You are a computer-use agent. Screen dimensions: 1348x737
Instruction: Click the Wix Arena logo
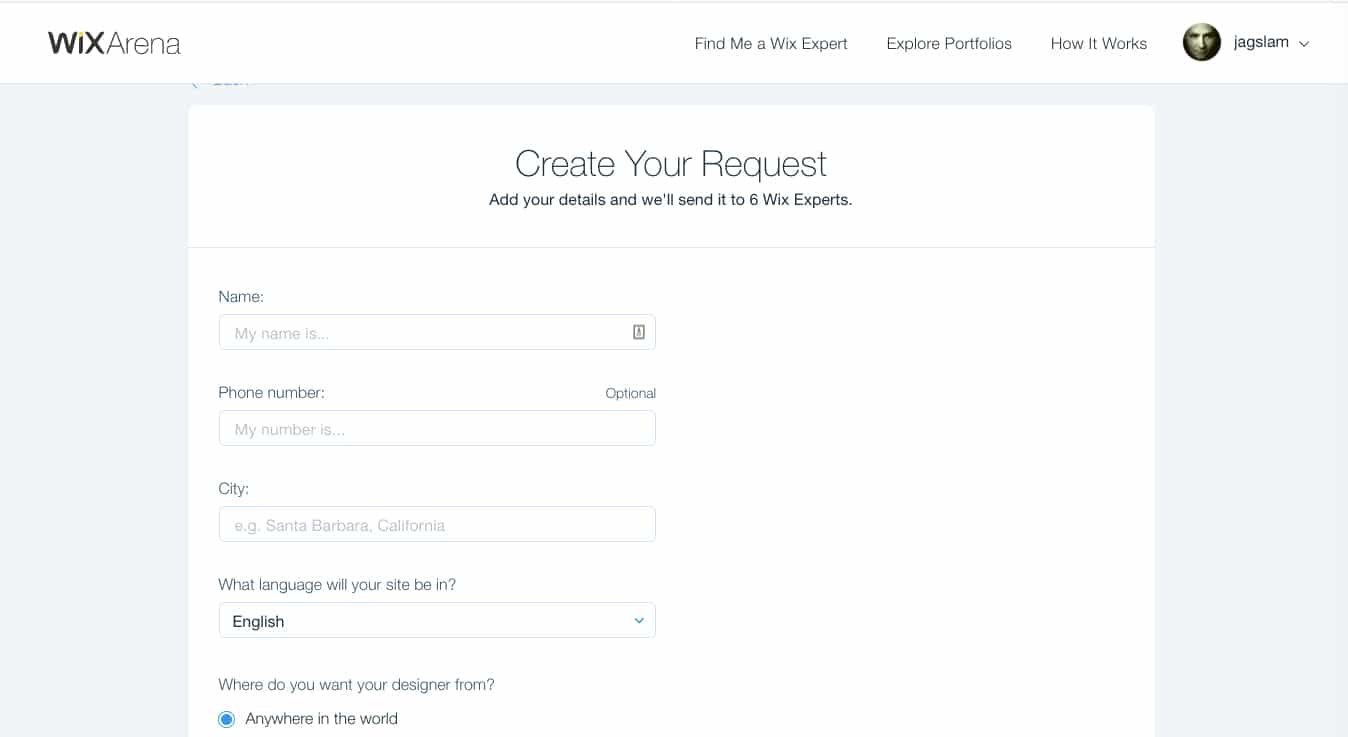[114, 43]
